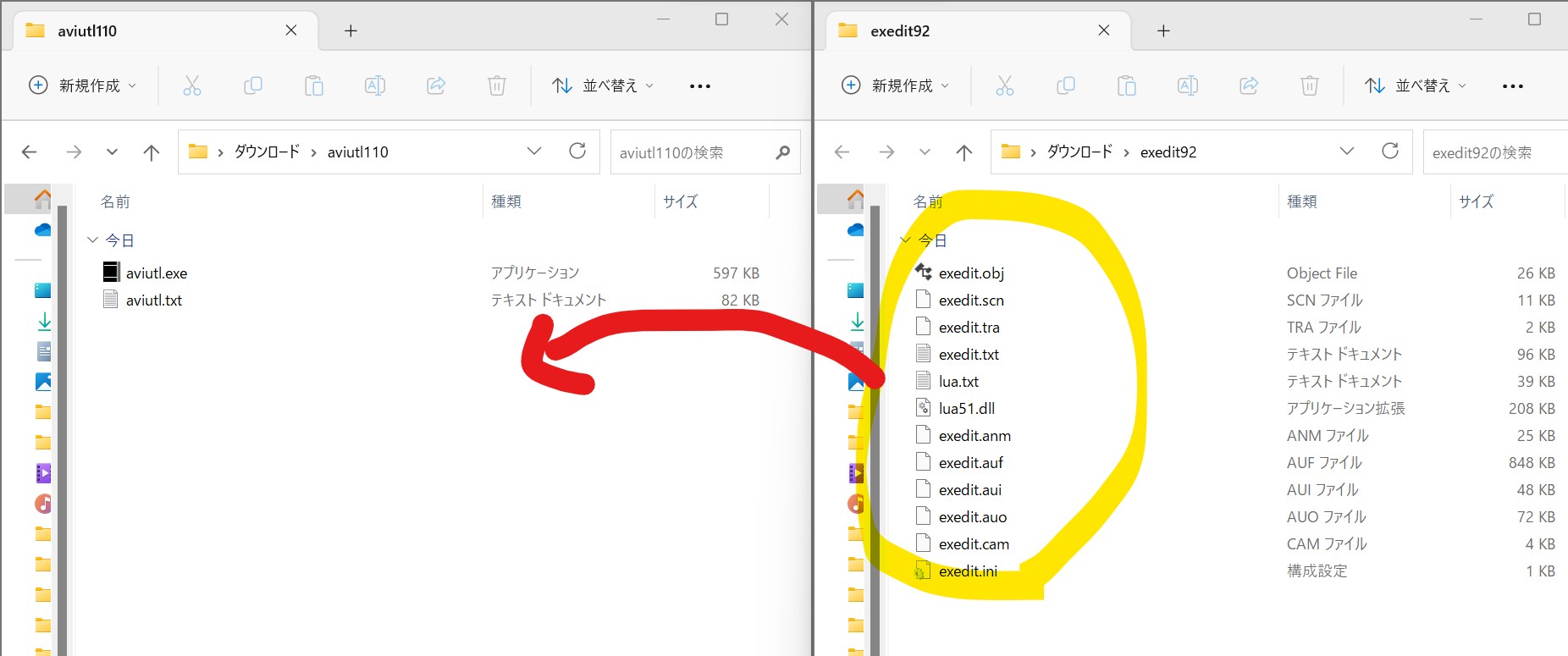Select exedit.obj file
Screen dimensions: 1568x656
pos(971,273)
